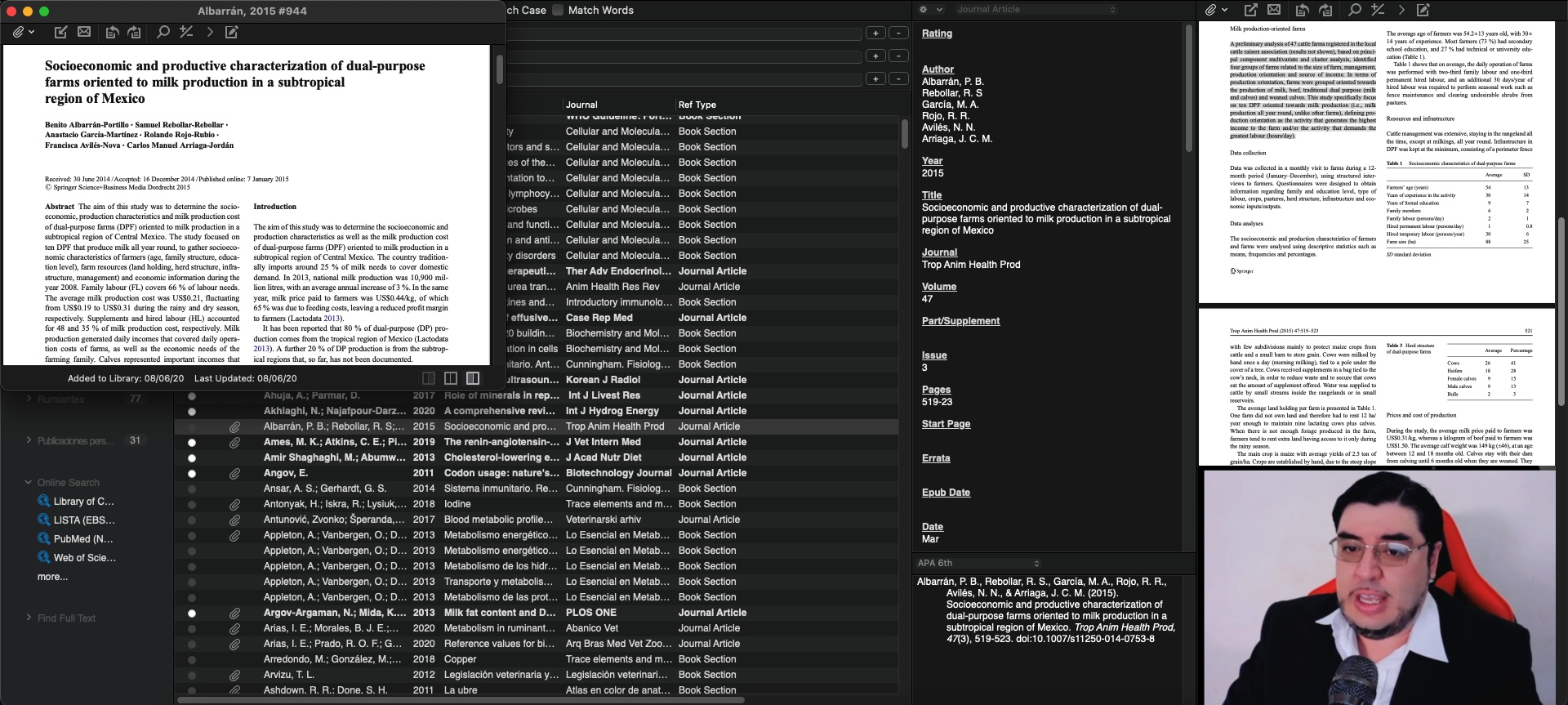The height and width of the screenshot is (705, 1568).
Task: Sort references by the Journal column header
Action: [581, 105]
